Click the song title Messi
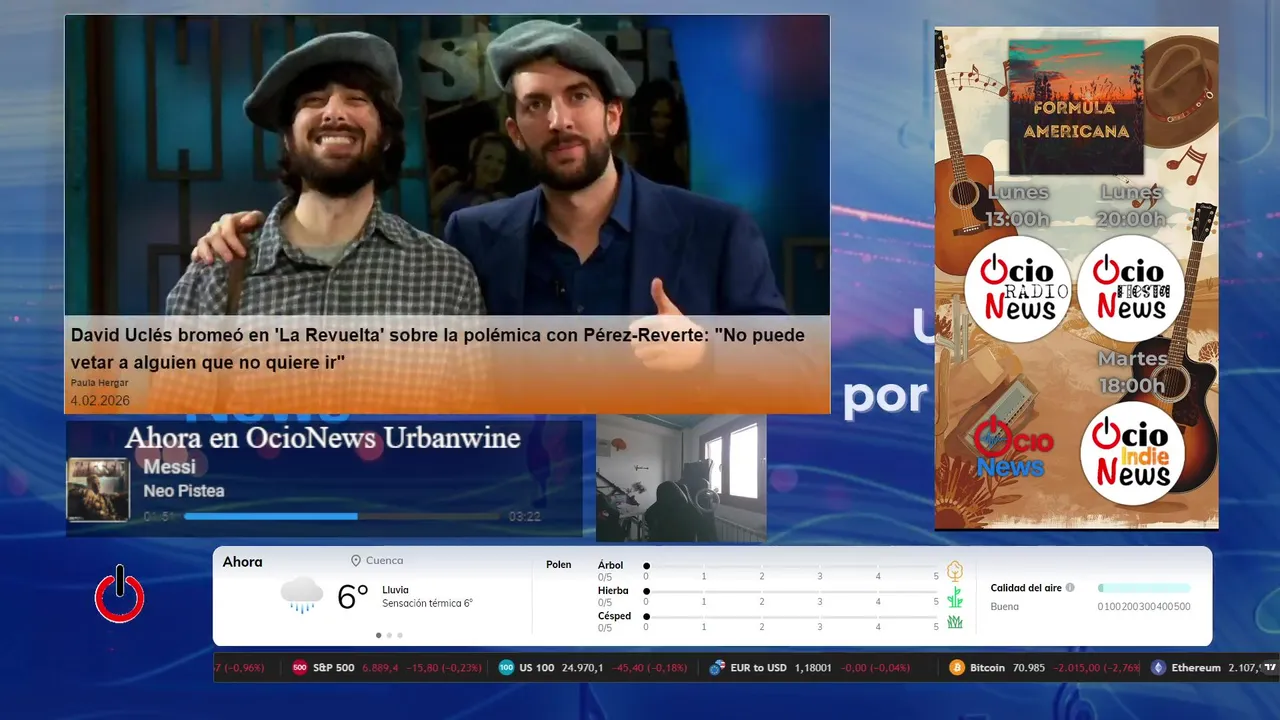Image resolution: width=1280 pixels, height=720 pixels. coord(170,467)
